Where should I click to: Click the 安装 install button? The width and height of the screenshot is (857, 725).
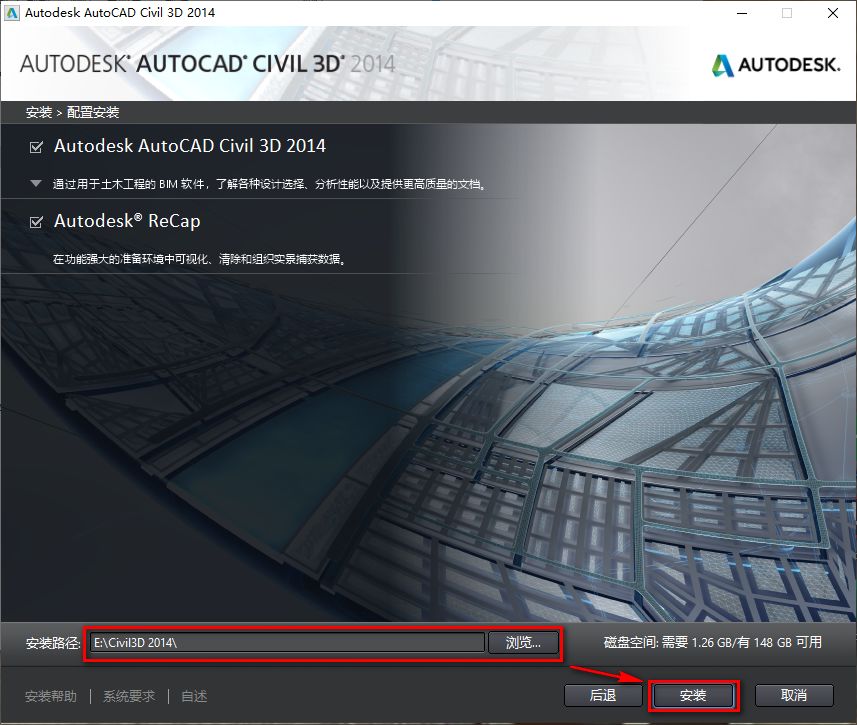tap(692, 695)
